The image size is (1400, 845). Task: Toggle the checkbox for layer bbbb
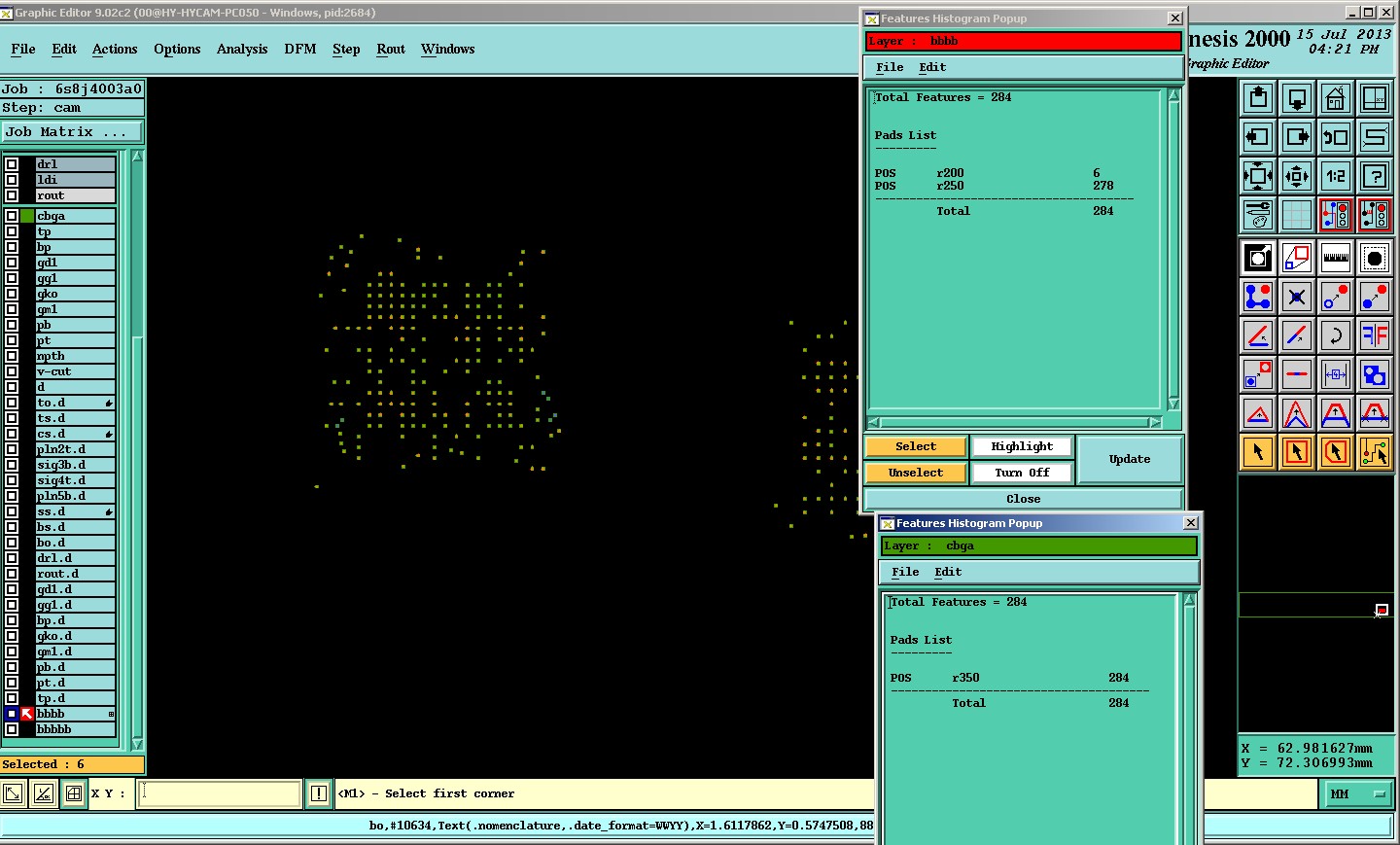(12, 714)
